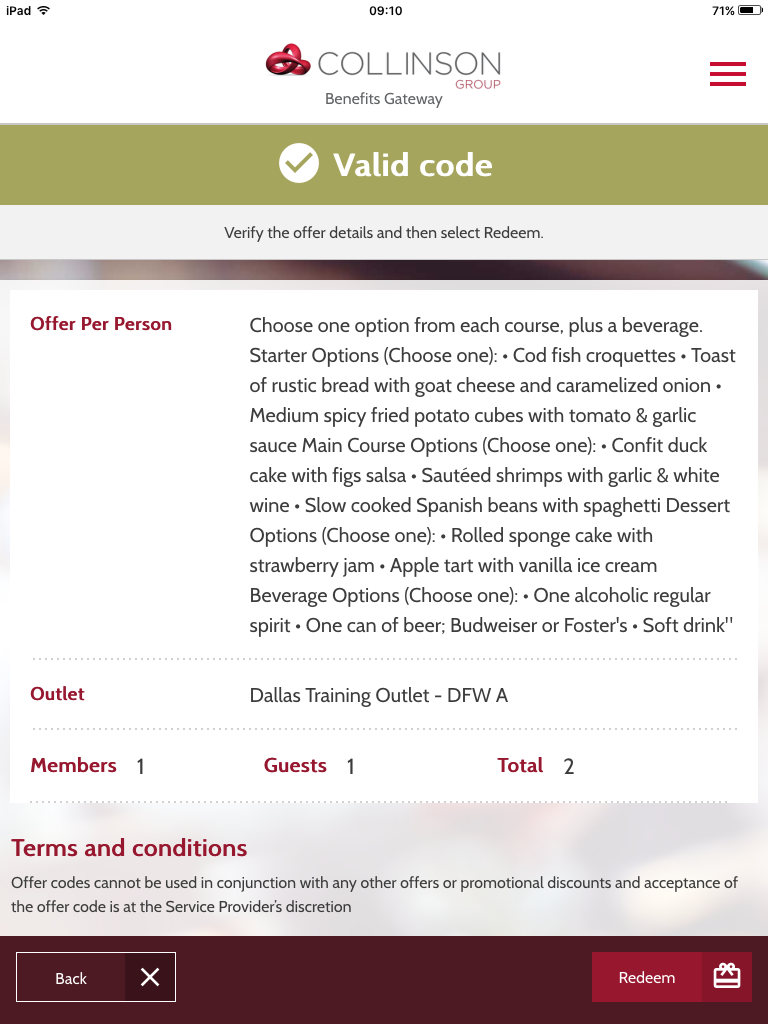Click the X icon beside Back
This screenshot has height=1024, width=768.
150,977
